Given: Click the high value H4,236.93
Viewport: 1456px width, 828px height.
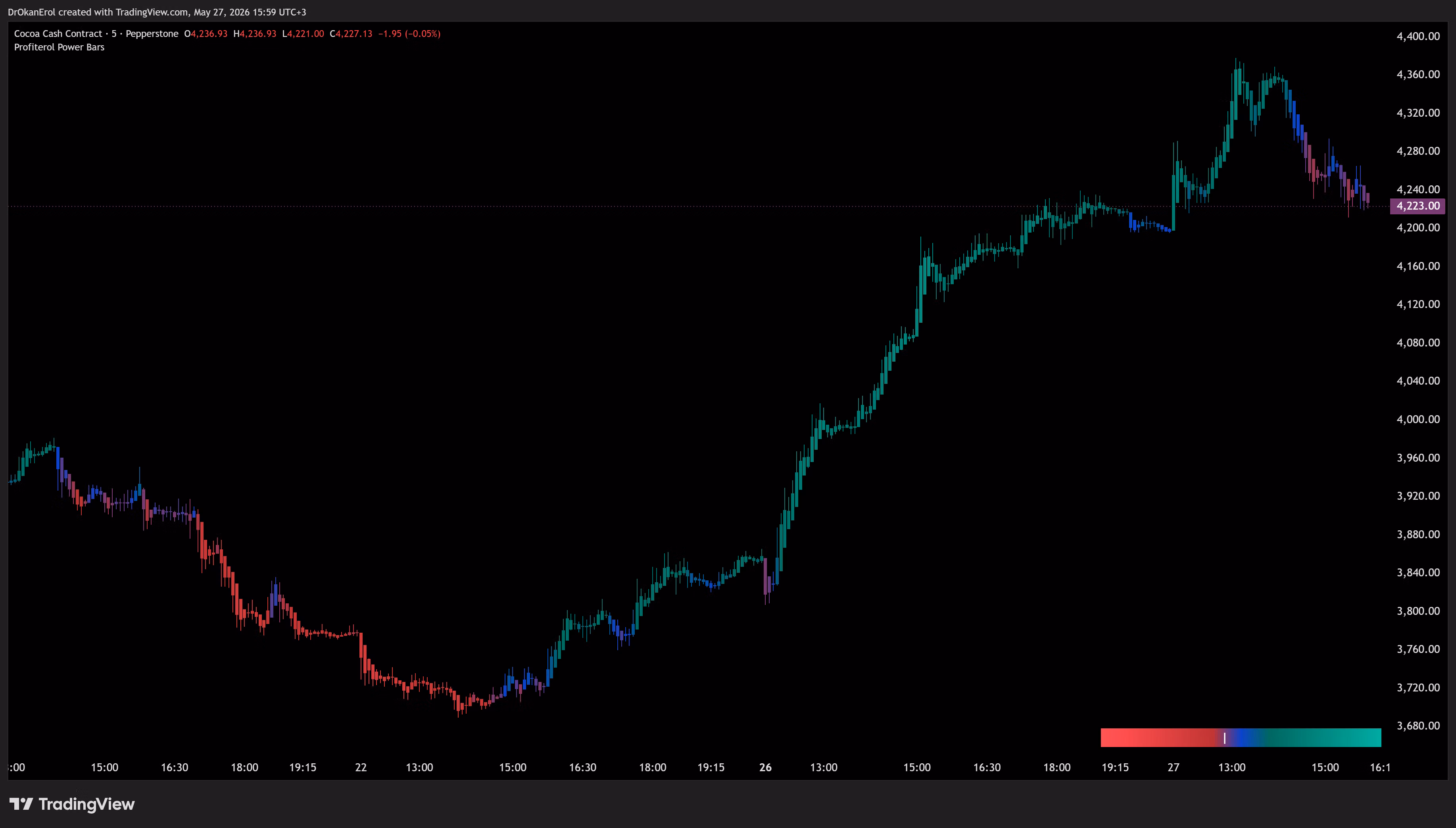Looking at the screenshot, I should 255,34.
